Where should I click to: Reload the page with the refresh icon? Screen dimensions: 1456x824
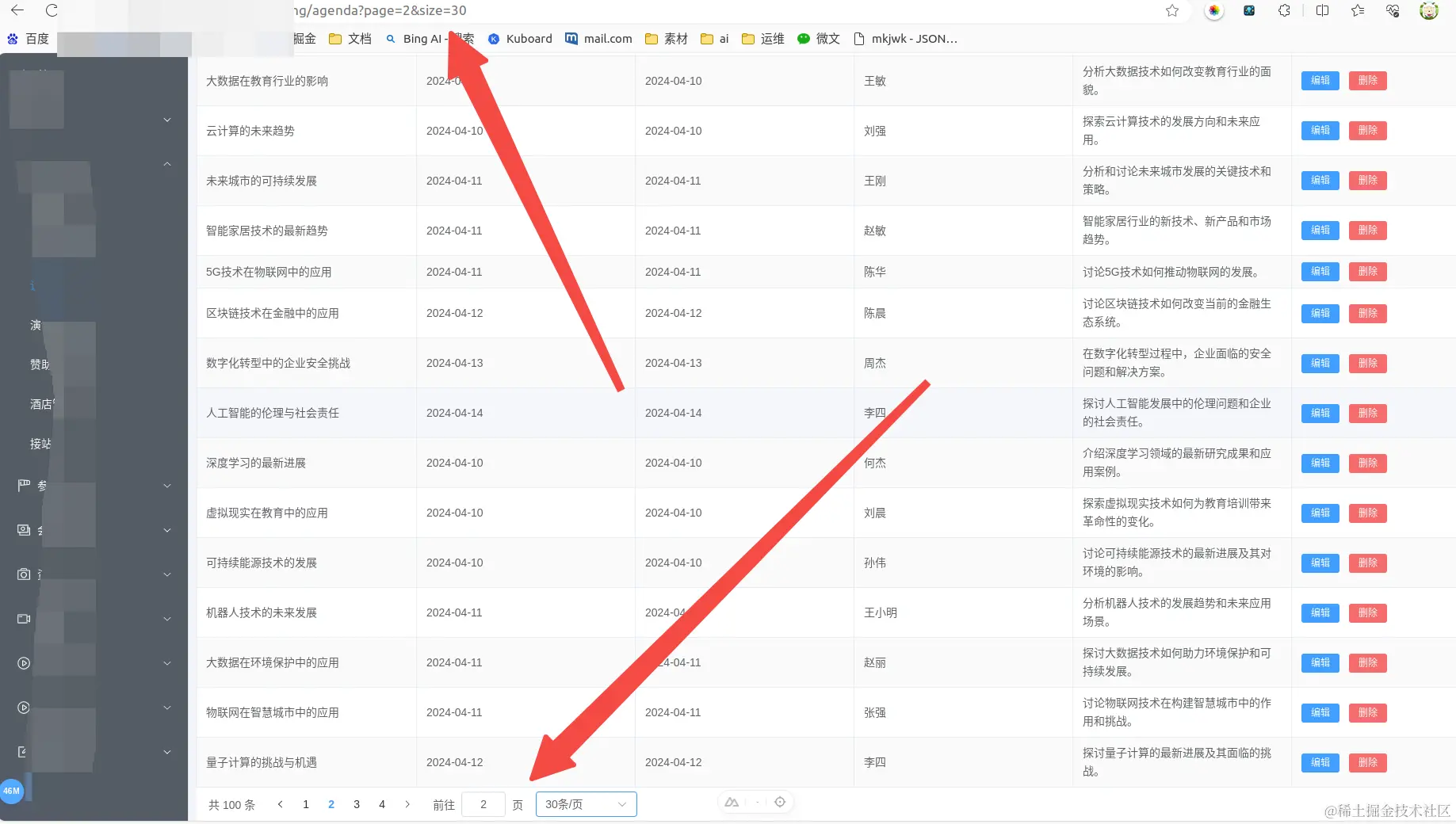click(x=52, y=10)
